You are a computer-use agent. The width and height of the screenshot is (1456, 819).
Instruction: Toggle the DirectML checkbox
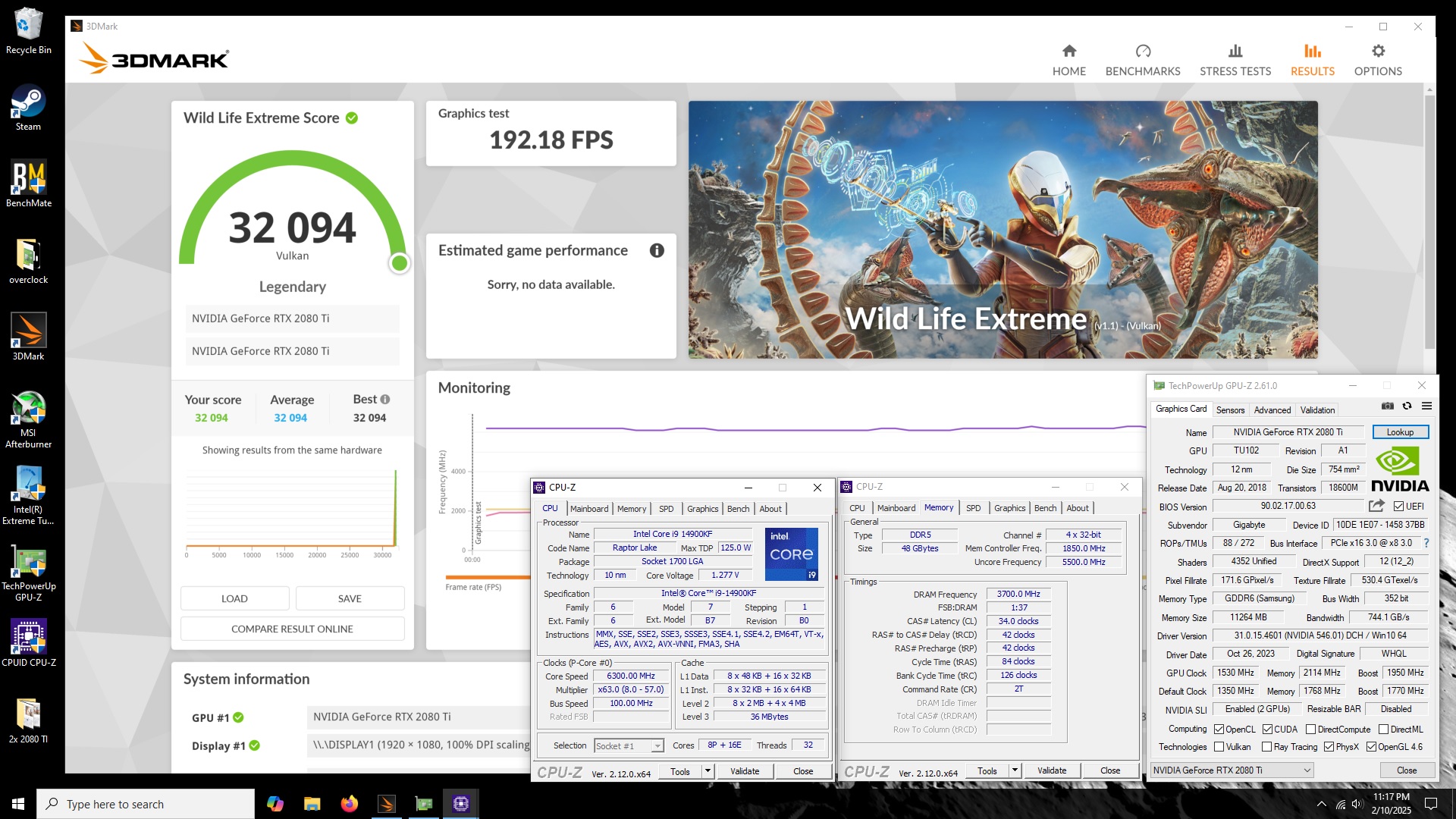[1383, 730]
